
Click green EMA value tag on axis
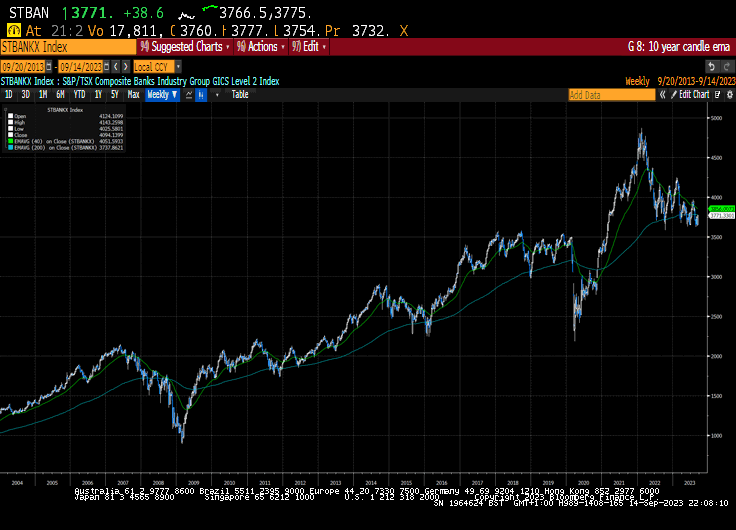[722, 208]
